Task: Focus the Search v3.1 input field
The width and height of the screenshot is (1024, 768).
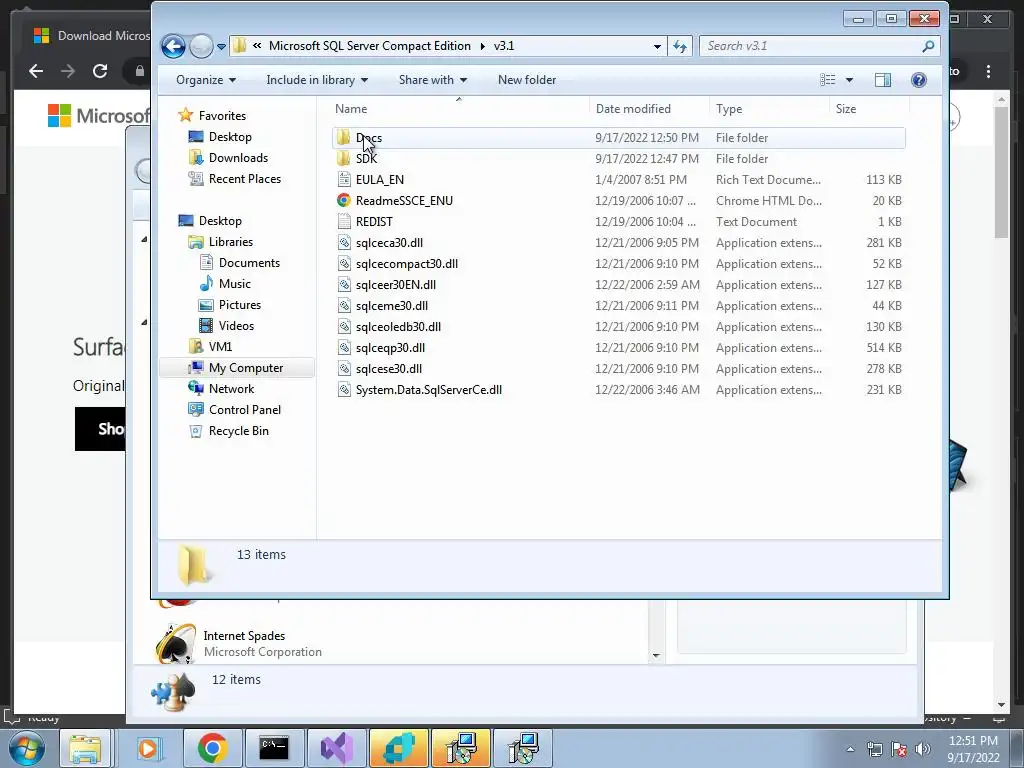Action: pos(810,46)
